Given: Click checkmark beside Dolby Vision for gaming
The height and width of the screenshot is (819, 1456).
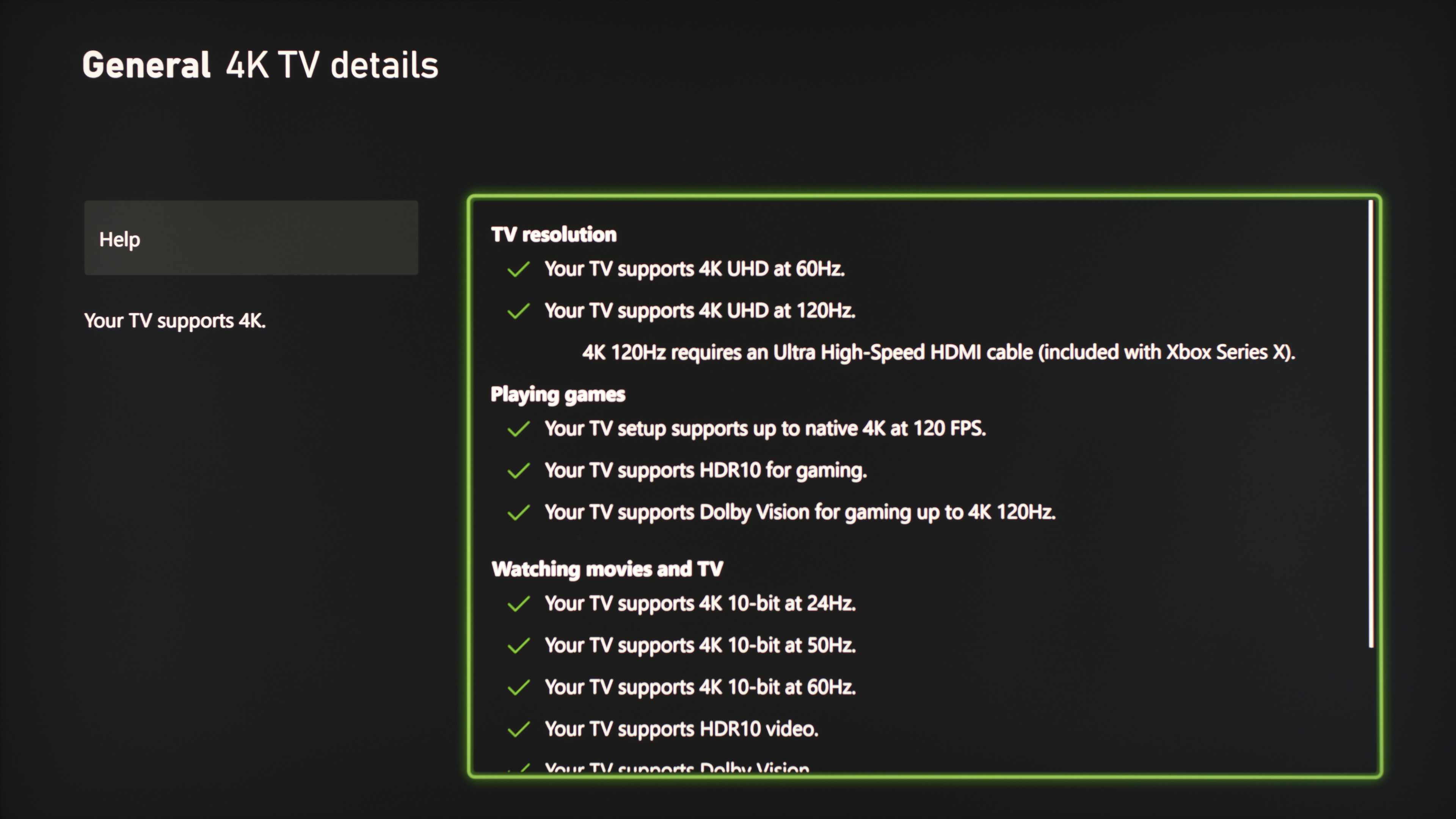Looking at the screenshot, I should coord(518,513).
